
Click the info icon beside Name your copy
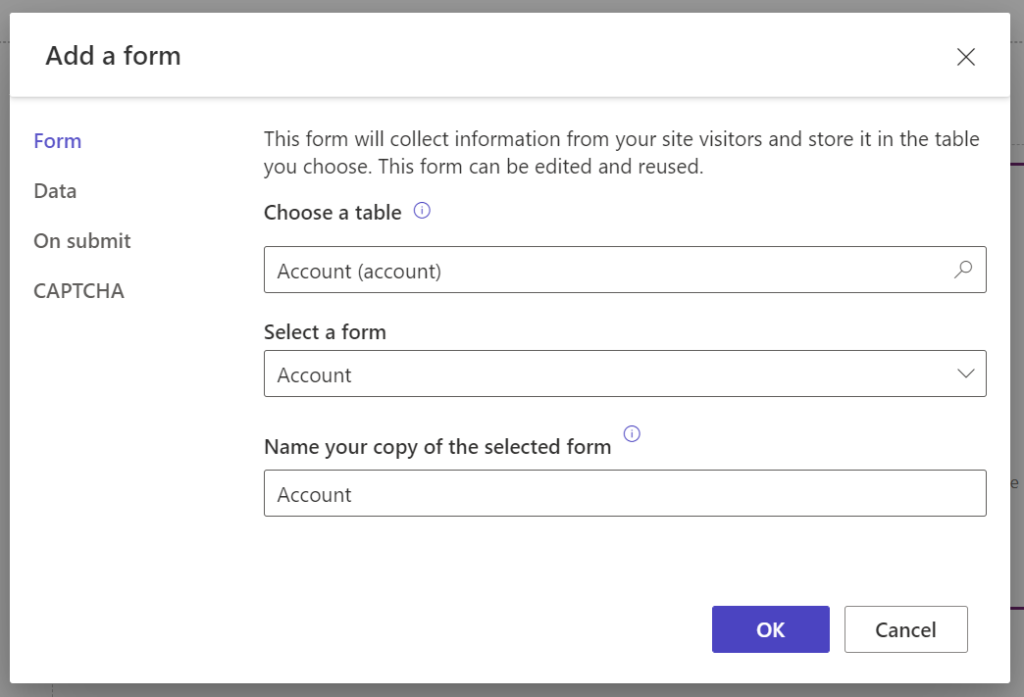[x=632, y=434]
